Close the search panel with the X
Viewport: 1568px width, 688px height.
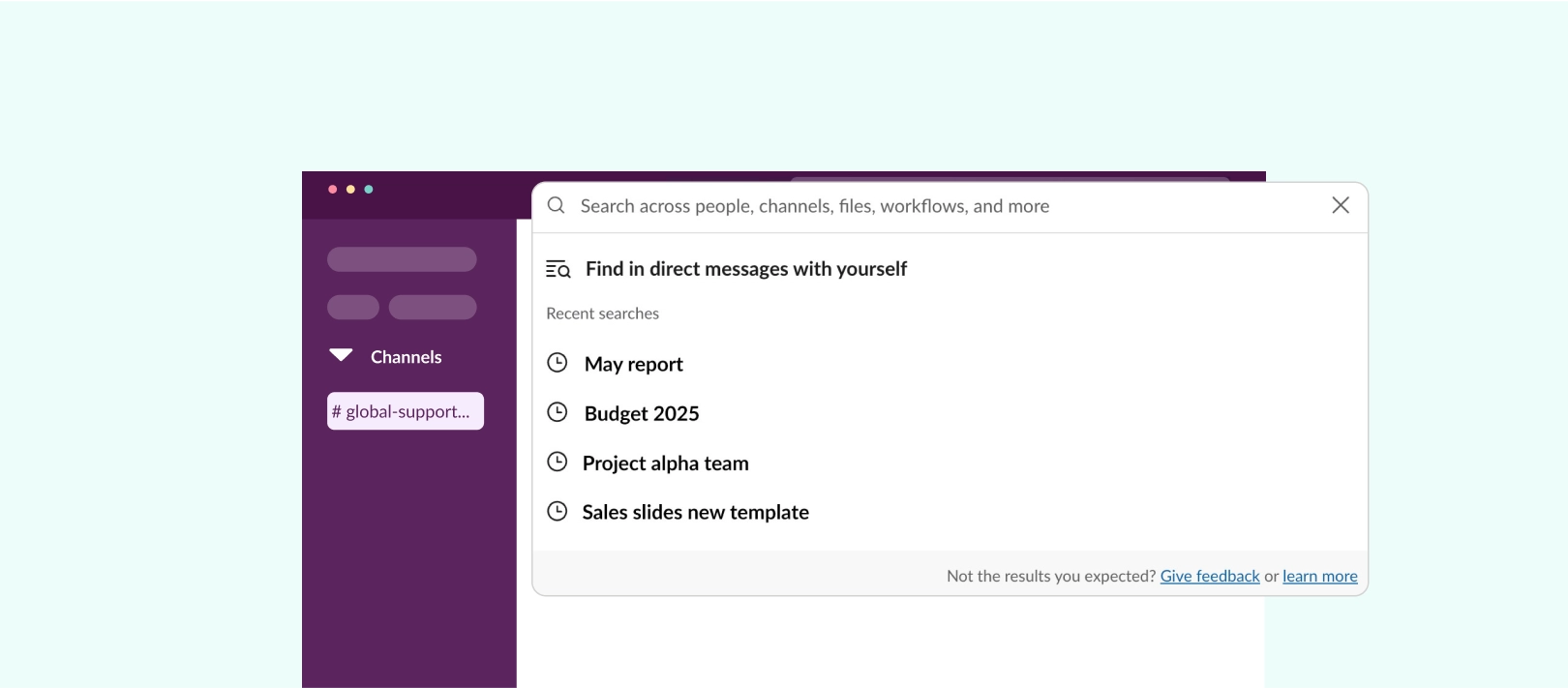point(1340,205)
